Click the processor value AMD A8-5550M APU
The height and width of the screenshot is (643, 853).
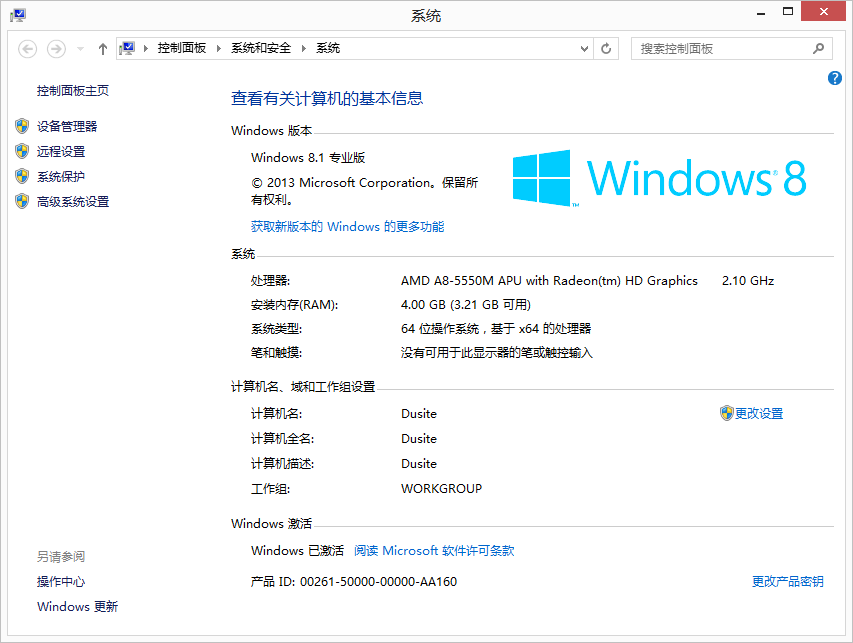(x=549, y=281)
